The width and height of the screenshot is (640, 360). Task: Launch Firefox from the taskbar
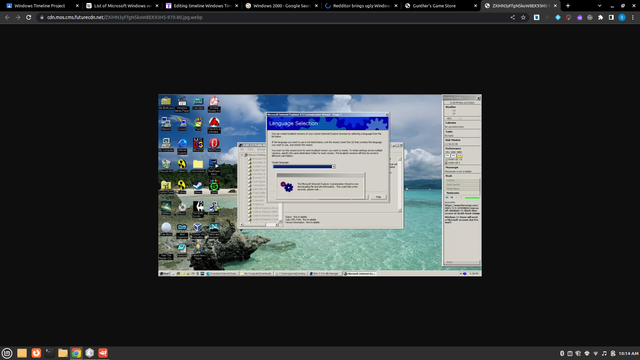[36, 353]
